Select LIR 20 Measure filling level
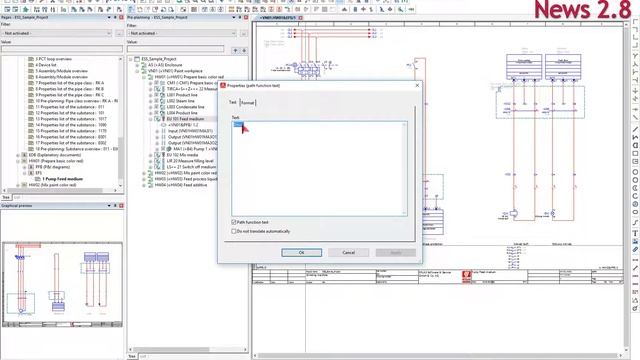This screenshot has height=360, width=640. tap(191, 161)
